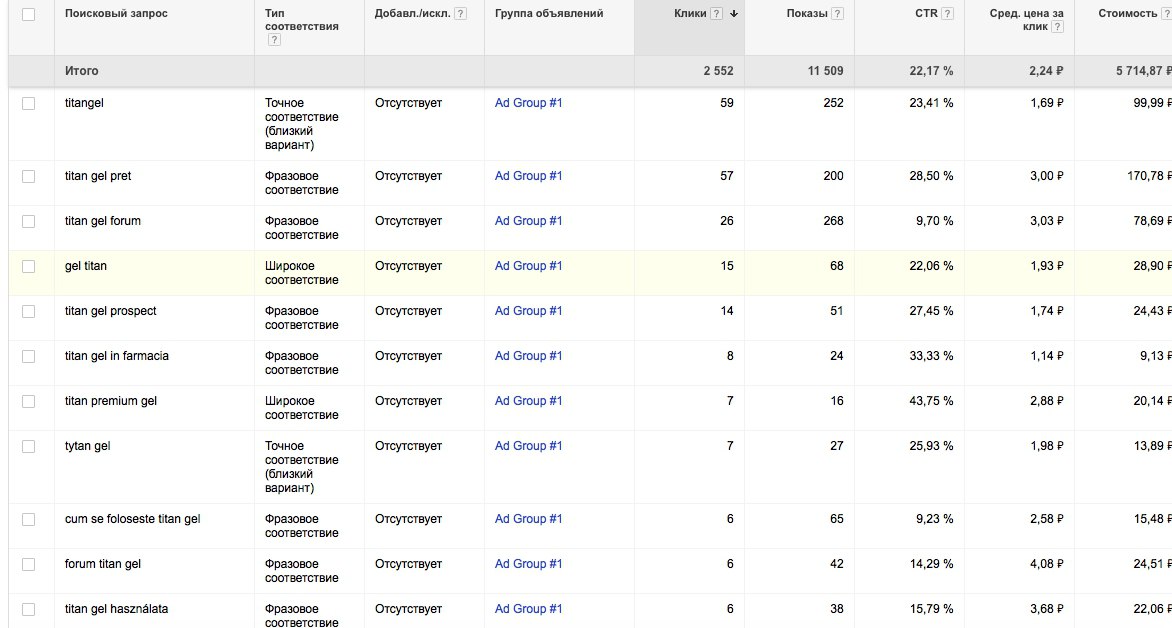Open Ad Group #1 link in forum titan gel row
The width and height of the screenshot is (1172, 628).
[528, 564]
